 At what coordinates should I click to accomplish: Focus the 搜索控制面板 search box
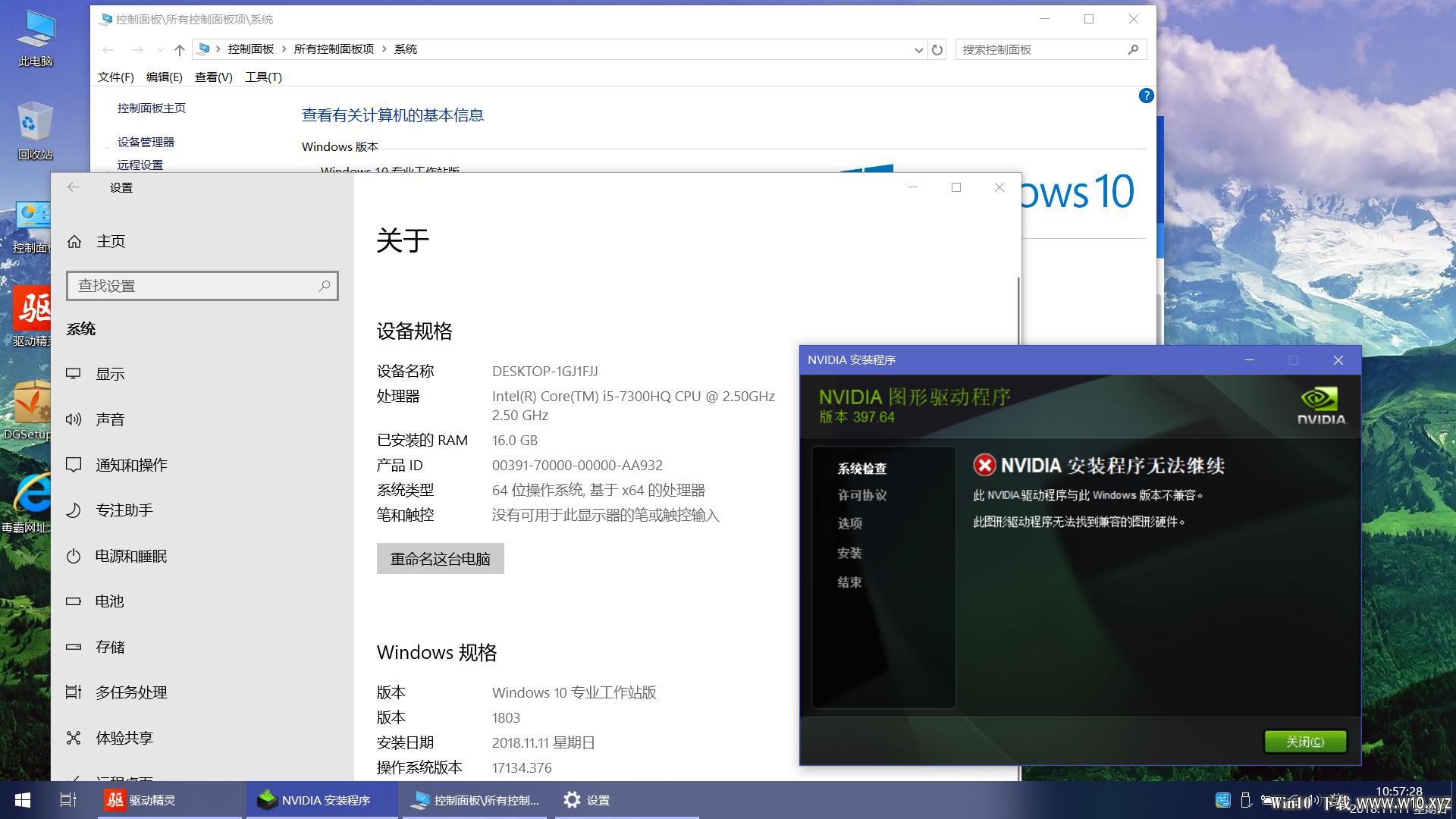(1051, 50)
